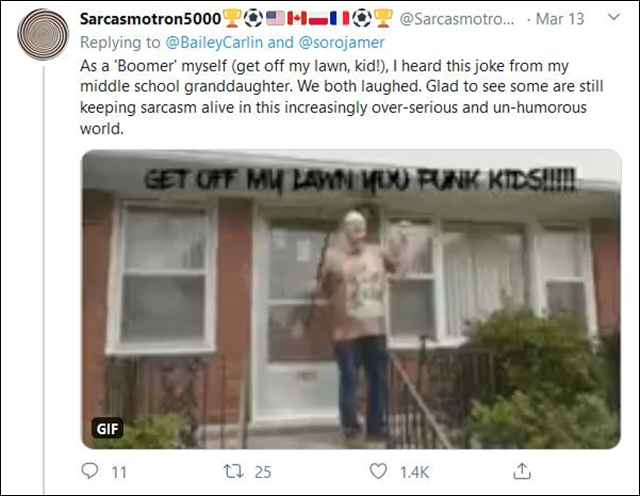Click the vertical thread line below the avatar

click(44, 280)
